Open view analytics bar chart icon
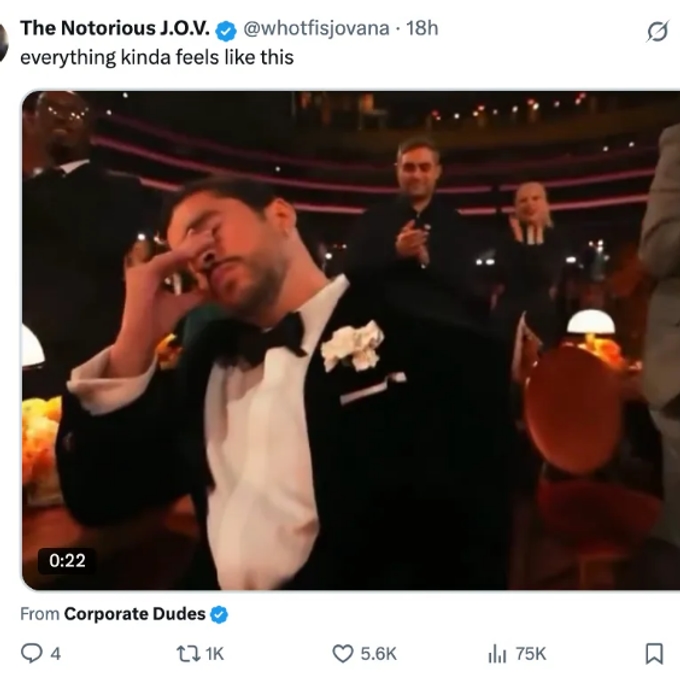680x680 pixels. coord(497,653)
